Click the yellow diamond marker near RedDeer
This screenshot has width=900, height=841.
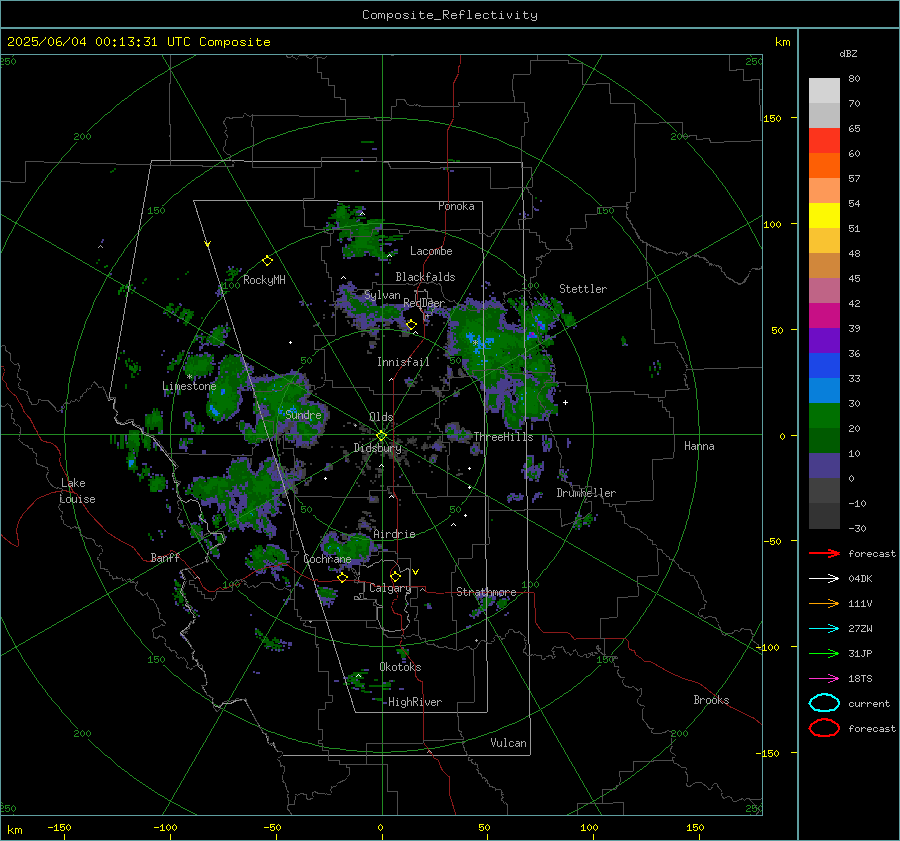click(x=411, y=325)
